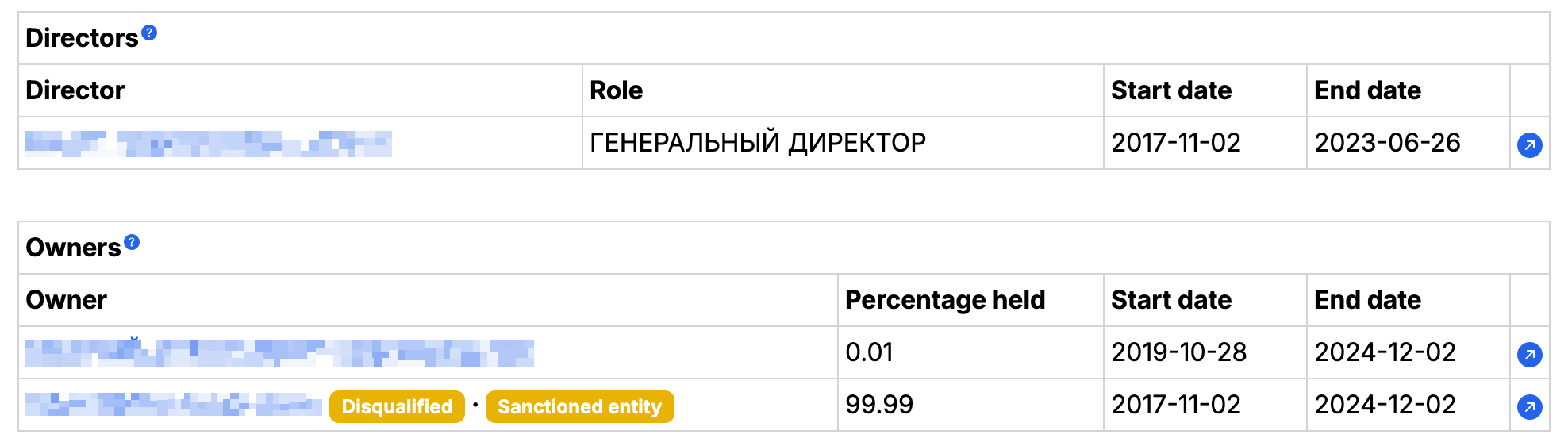Click the Disqualified badge
This screenshot has width=1568, height=446.
coord(397,406)
